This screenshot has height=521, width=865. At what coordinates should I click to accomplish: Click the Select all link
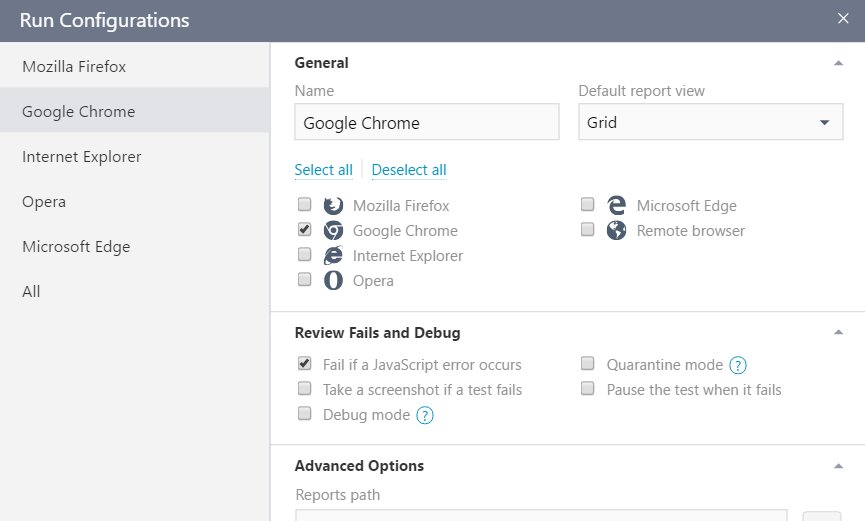[323, 170]
